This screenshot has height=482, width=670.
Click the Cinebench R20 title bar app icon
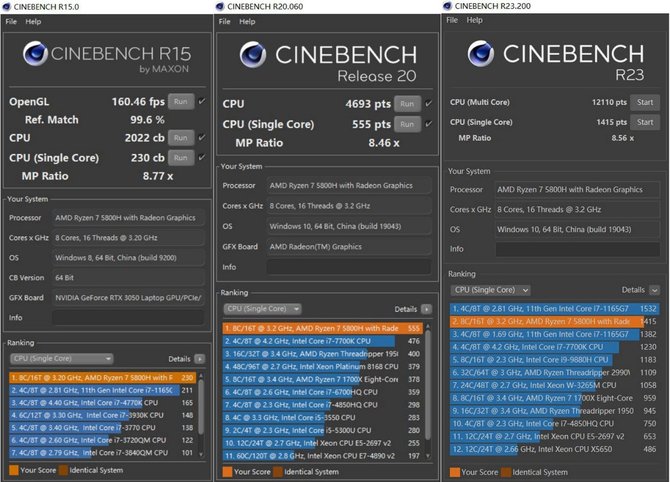pos(222,6)
